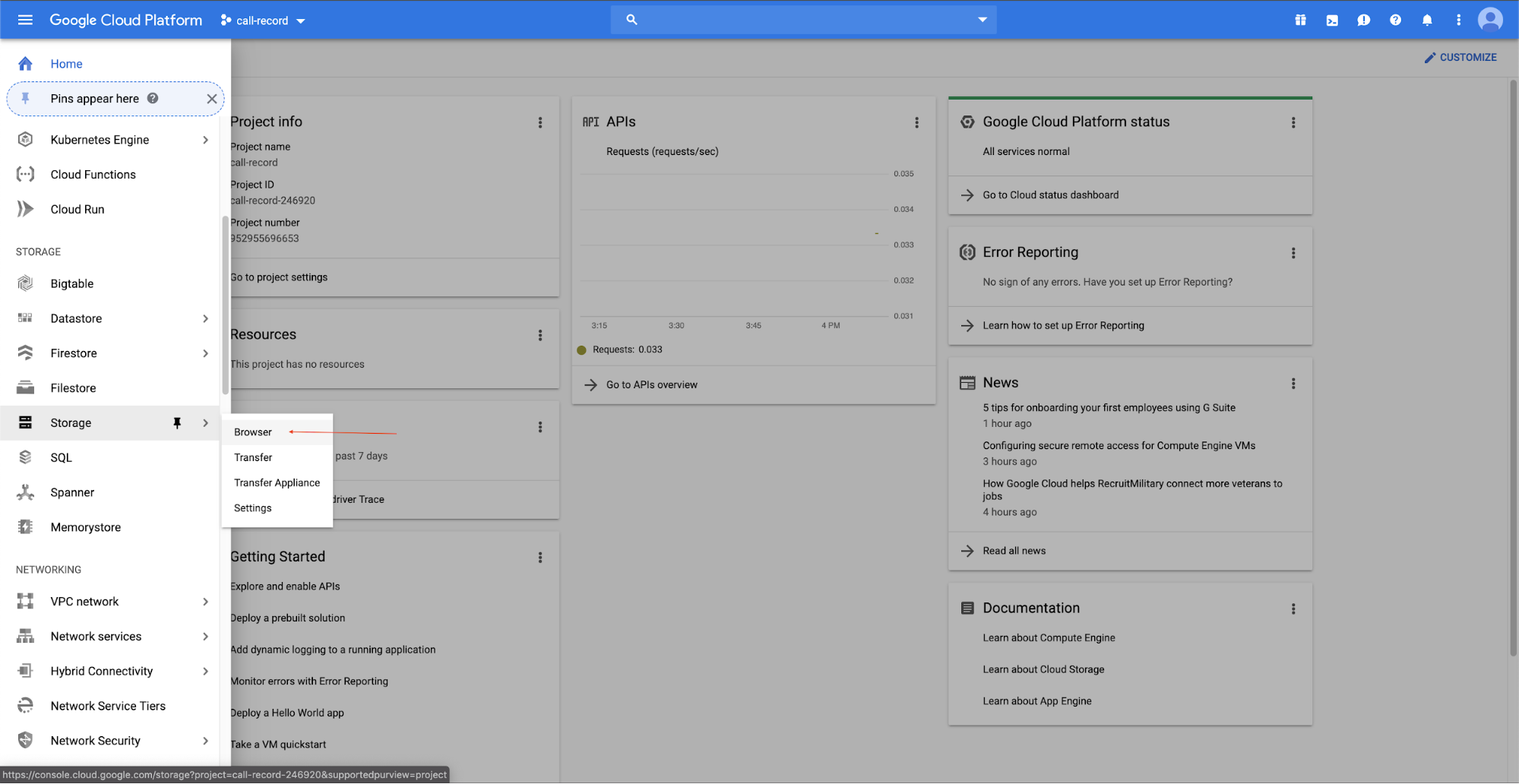Screen dimensions: 1519x784
Task: Expand the Datastore submenu chevron
Action: [205, 318]
